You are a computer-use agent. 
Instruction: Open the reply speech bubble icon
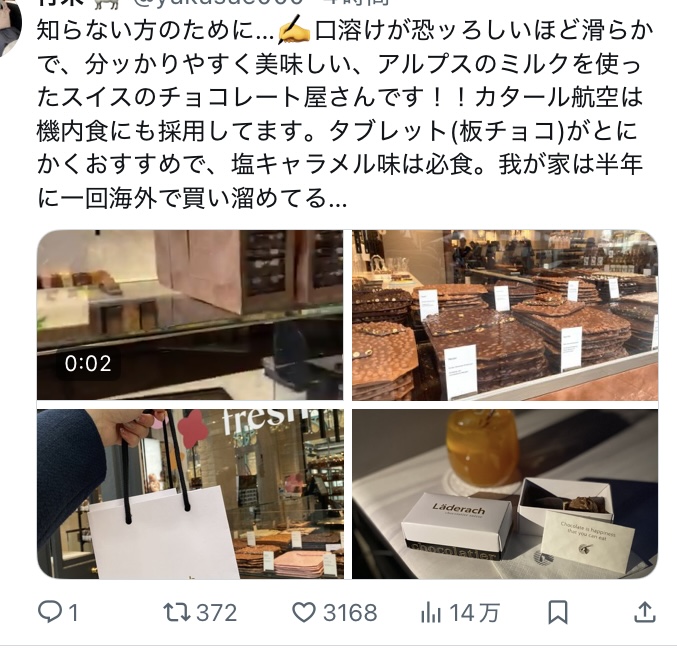(x=50, y=612)
